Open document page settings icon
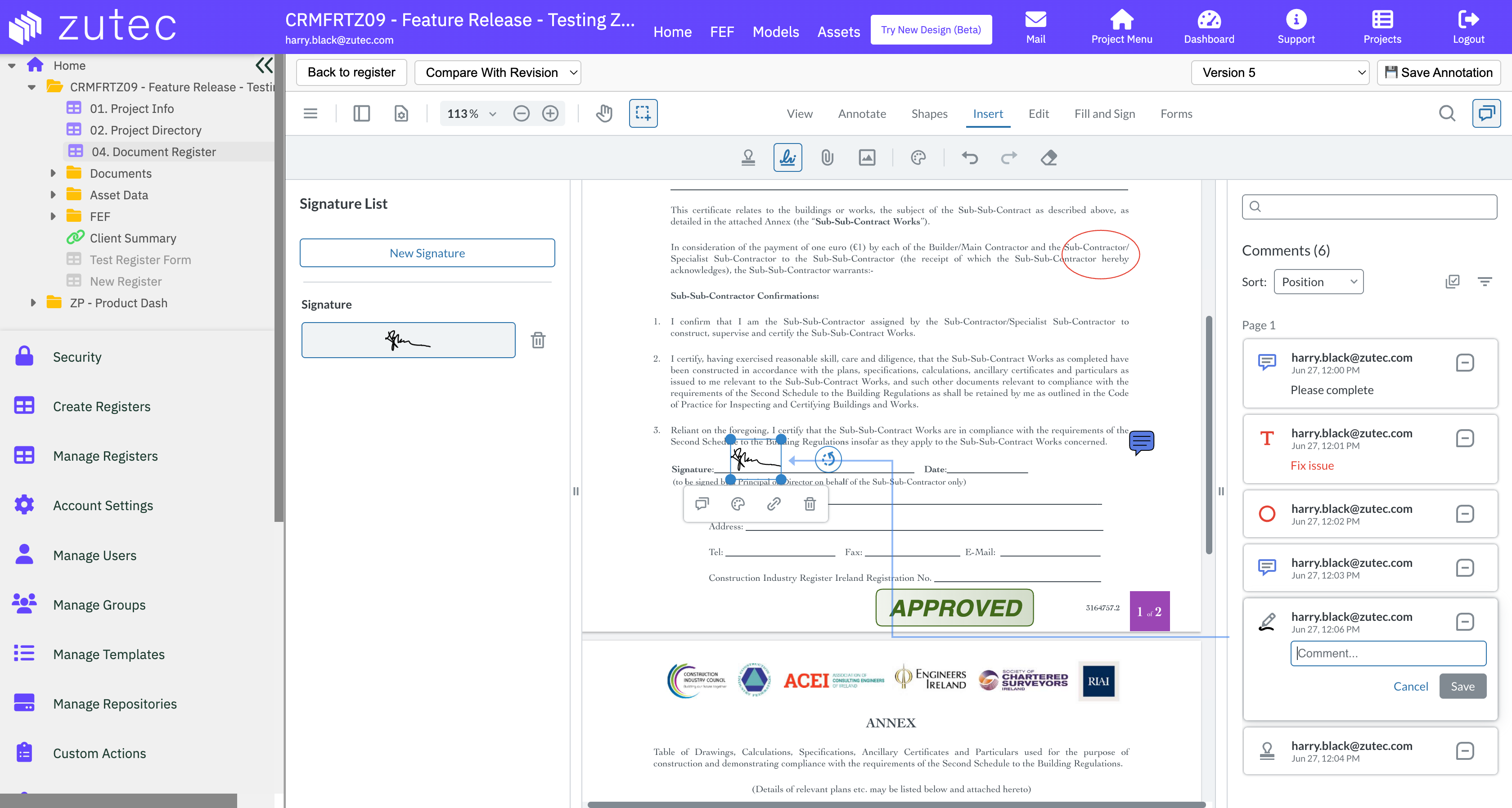1512x808 pixels. point(401,113)
